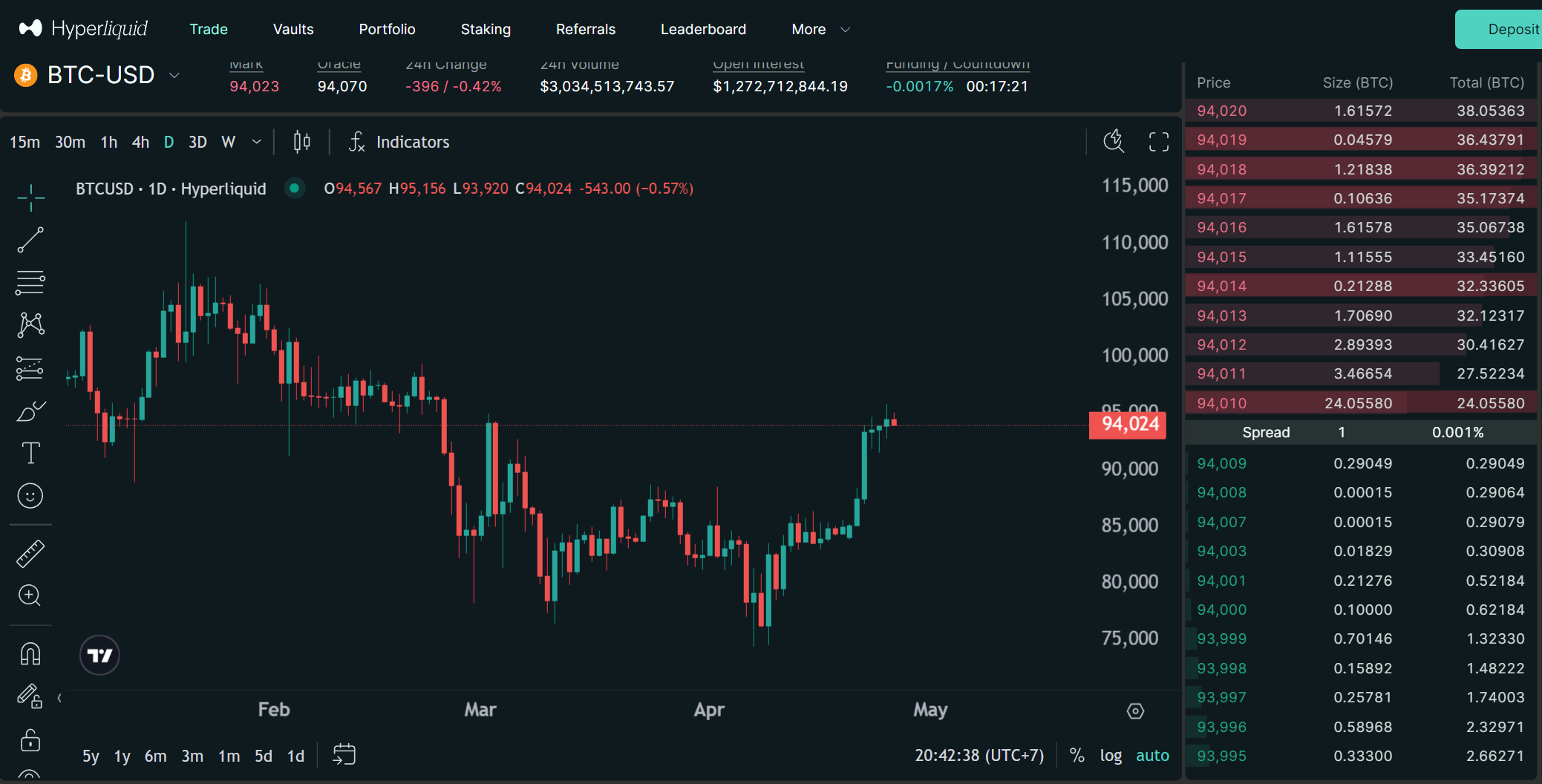The image size is (1542, 784).
Task: Click the 94,024 current price label
Action: [x=1128, y=425]
